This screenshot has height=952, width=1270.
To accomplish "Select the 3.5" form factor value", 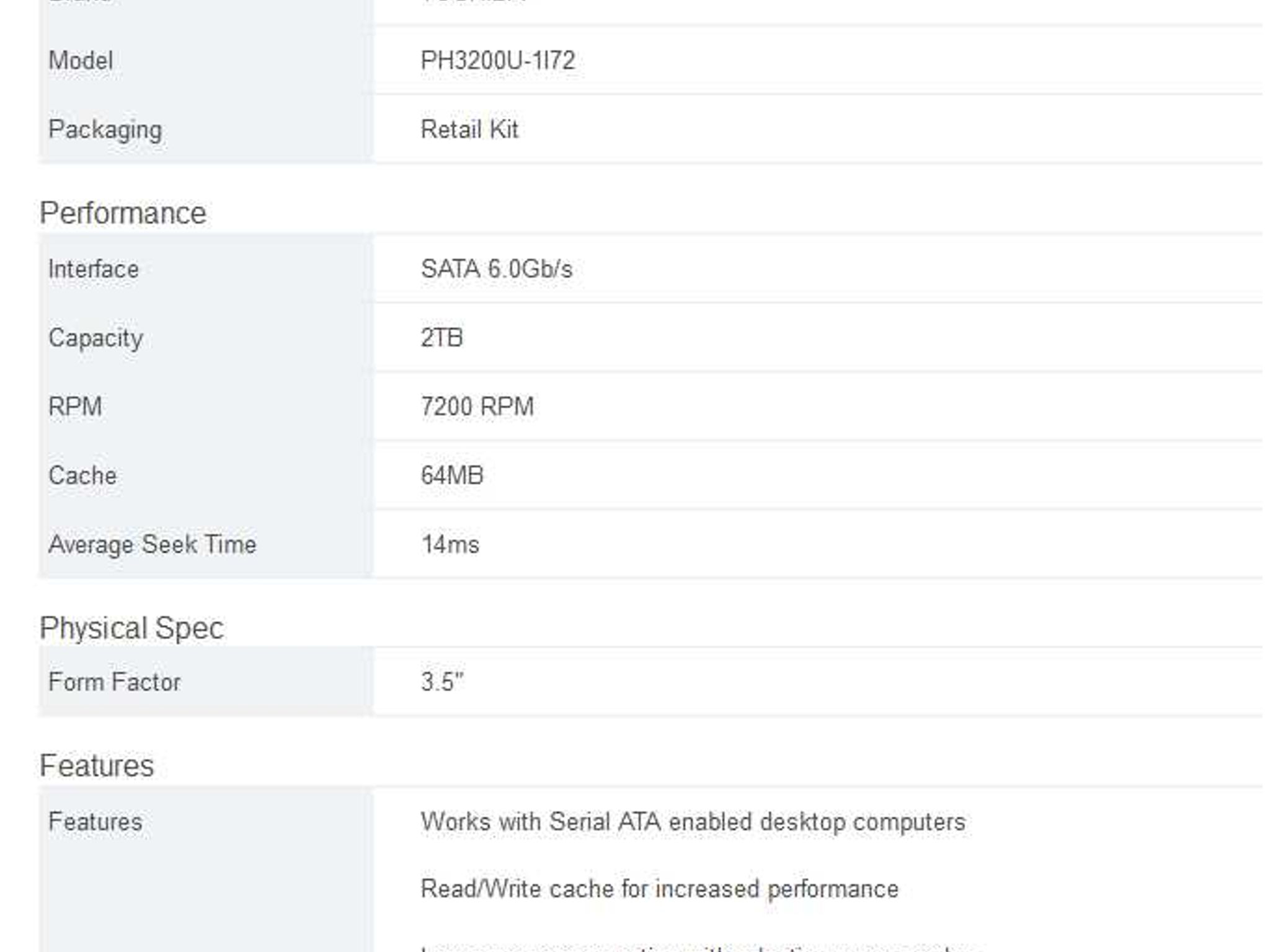I will tap(442, 682).
